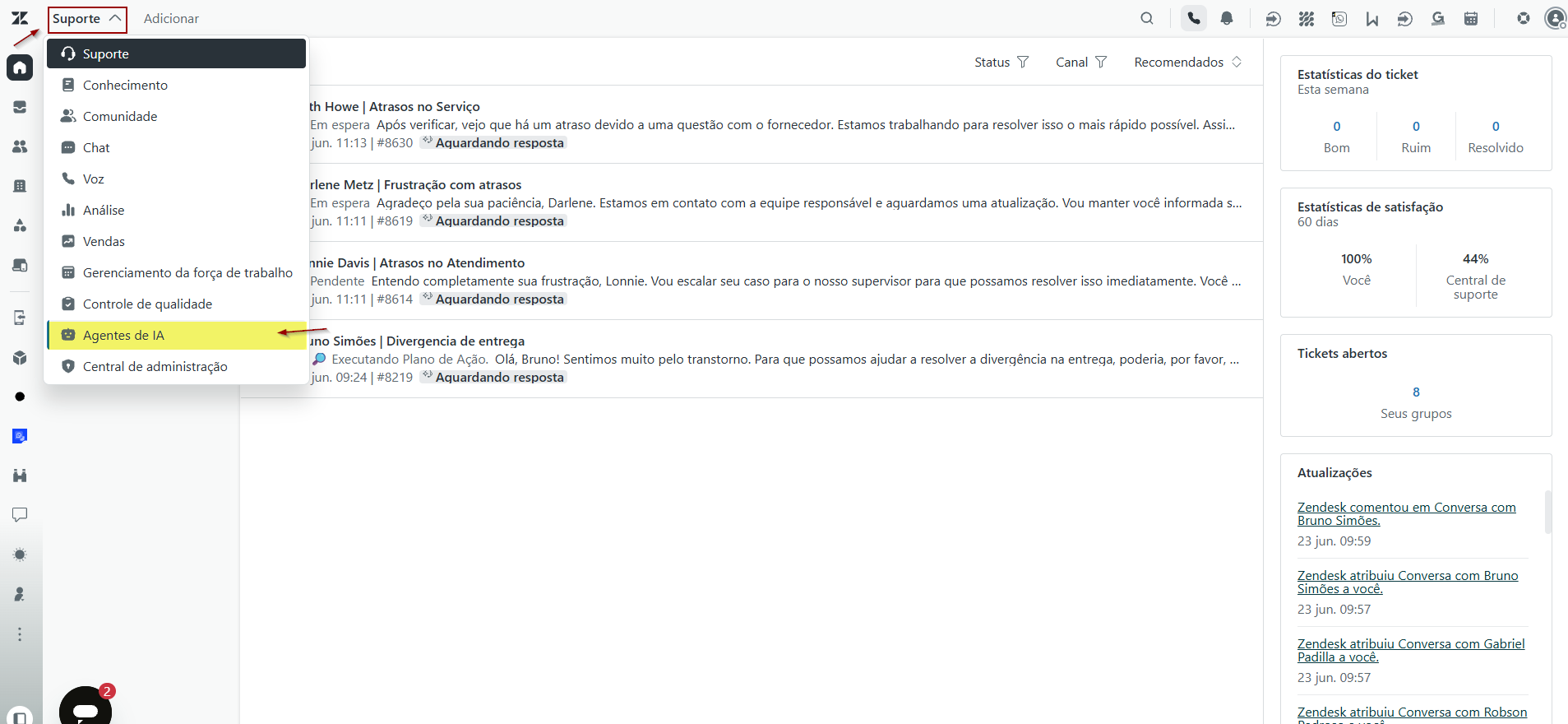Collapse the Suporte product switcher
1568x724 pixels.
(x=87, y=19)
